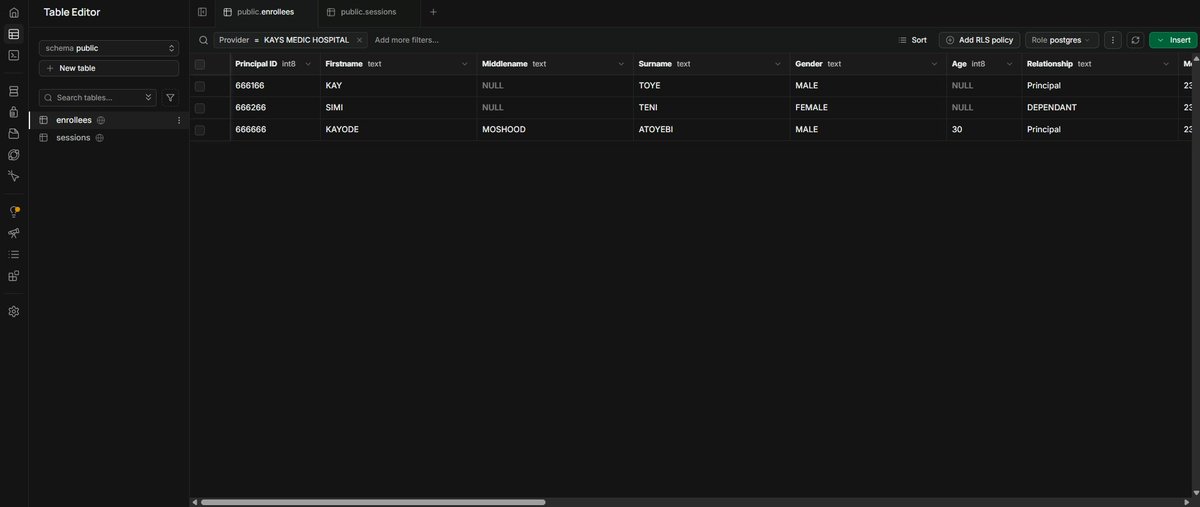Open Surname column header dropdown arrow
Screen dimensions: 1200x507
tap(777, 64)
